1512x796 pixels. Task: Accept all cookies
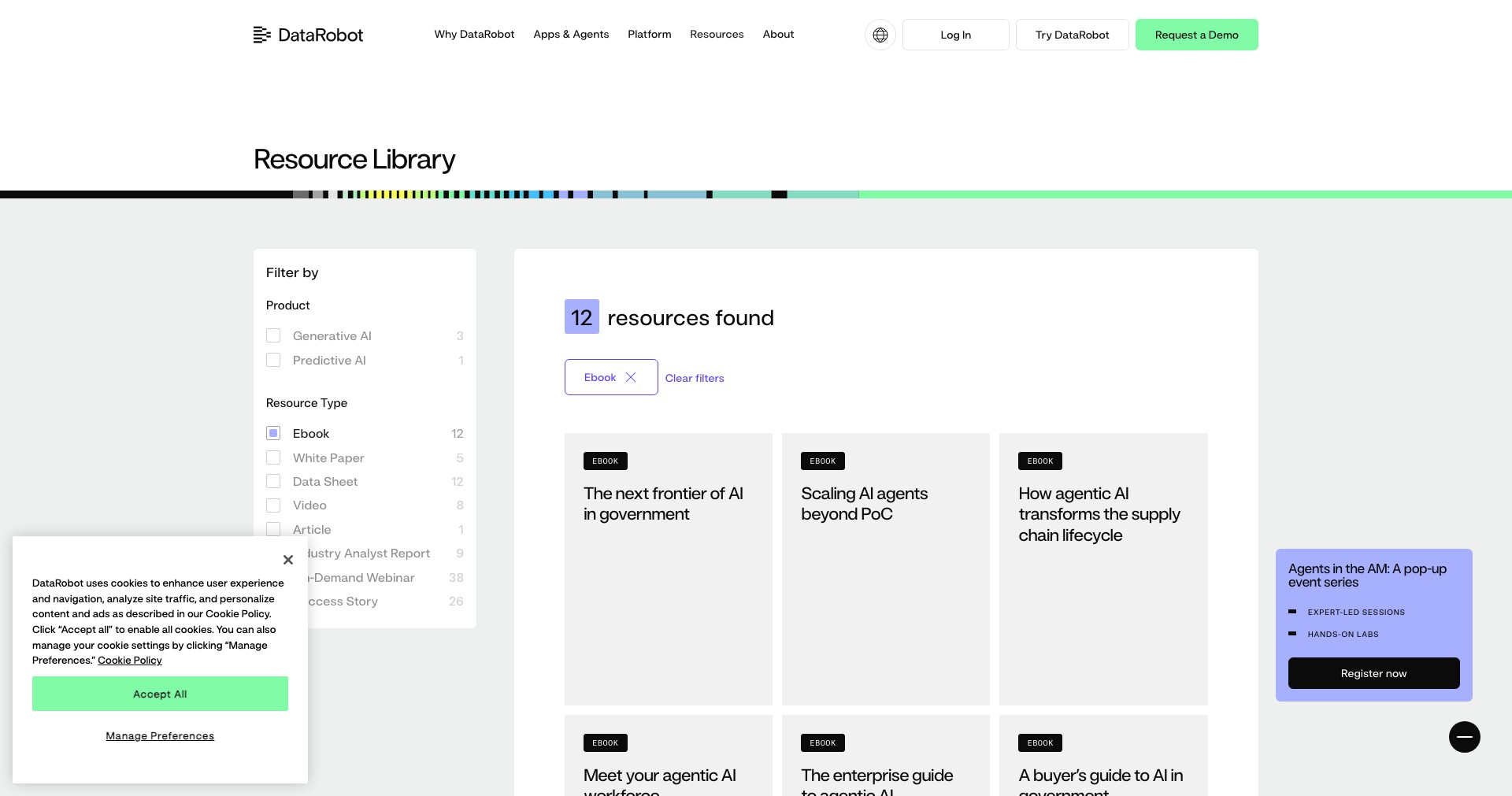click(x=160, y=694)
